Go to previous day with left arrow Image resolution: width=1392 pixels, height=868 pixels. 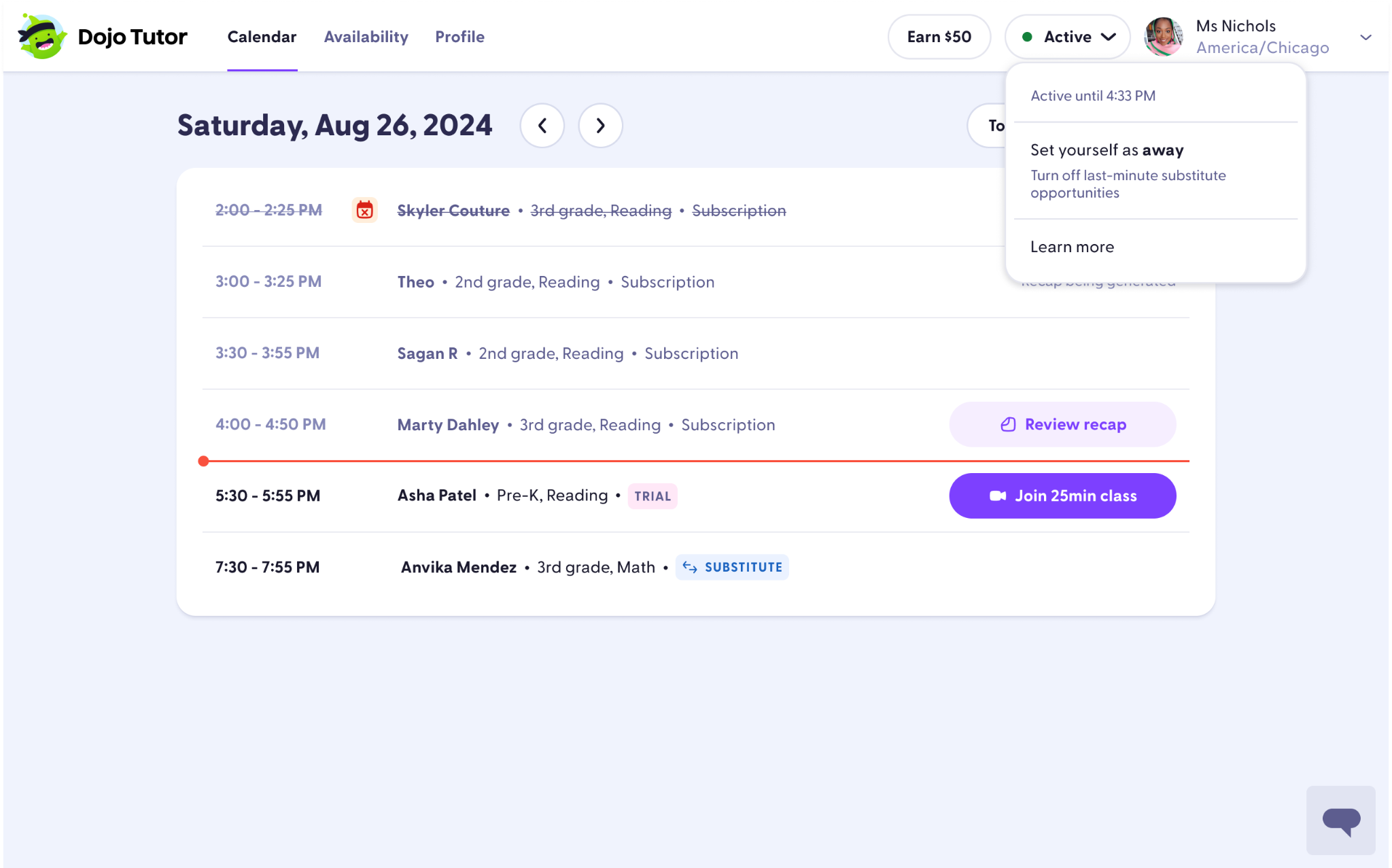tap(542, 126)
